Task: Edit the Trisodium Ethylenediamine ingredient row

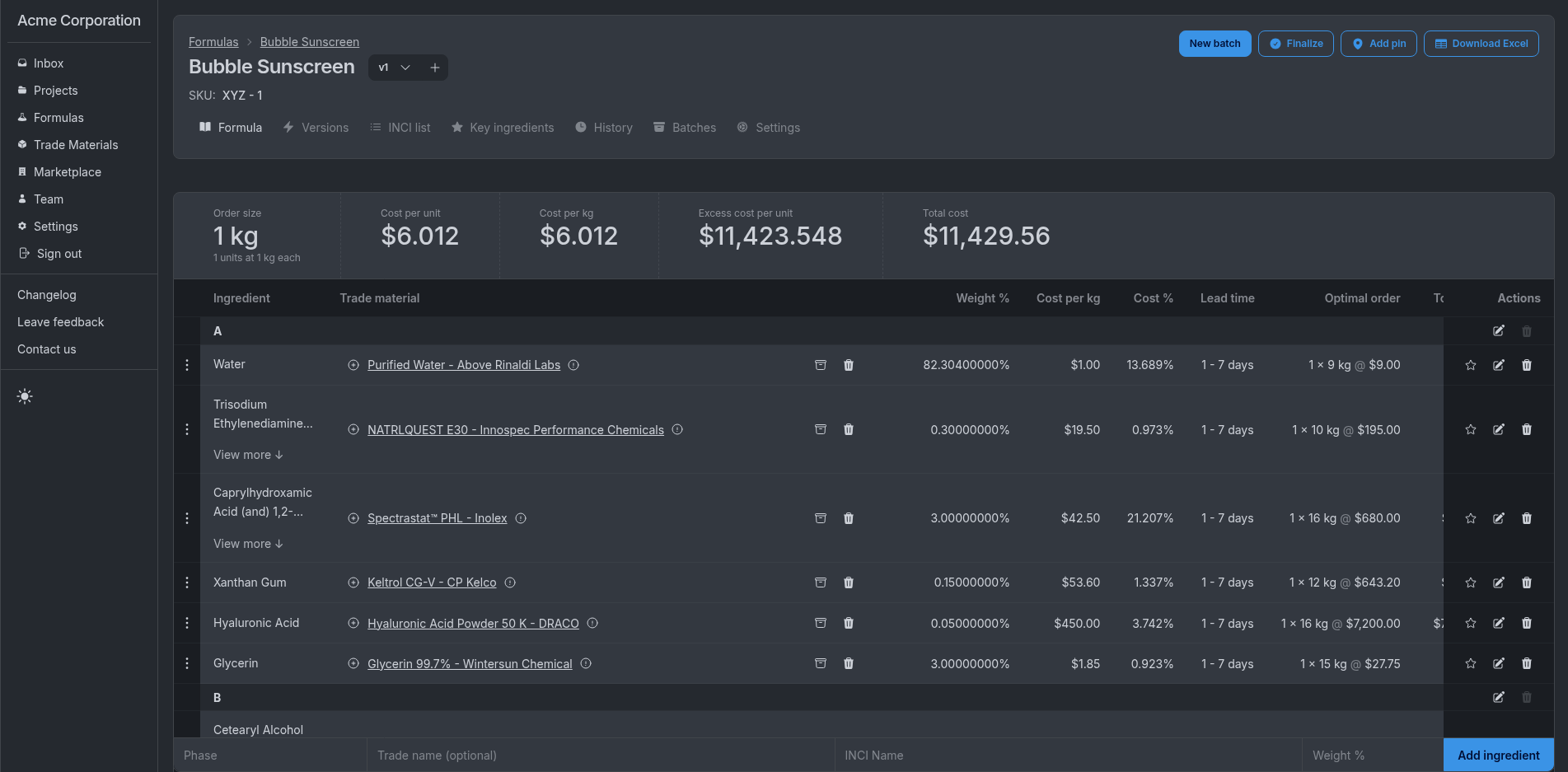Action: [1499, 429]
